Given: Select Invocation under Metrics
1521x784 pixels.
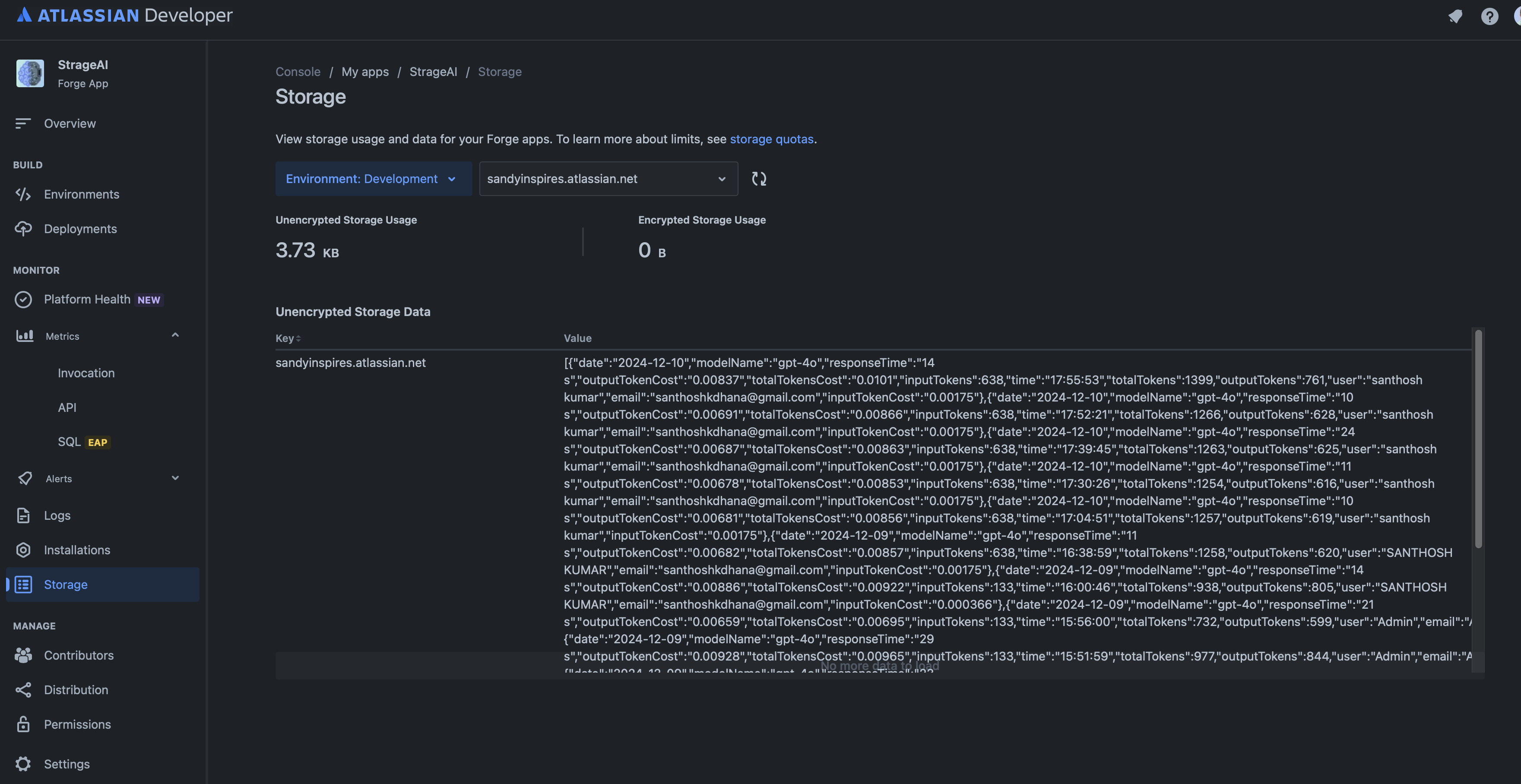Looking at the screenshot, I should [x=86, y=373].
